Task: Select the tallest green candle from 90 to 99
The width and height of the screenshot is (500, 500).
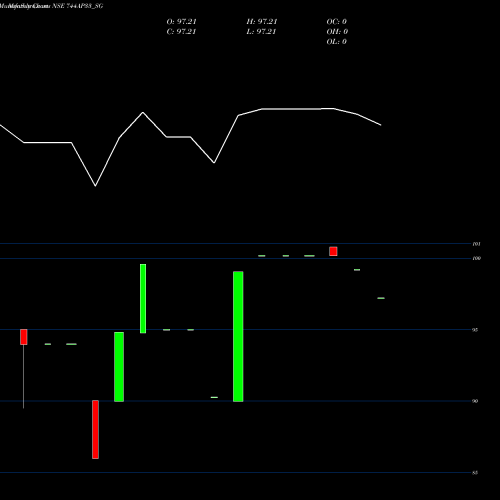Action: (238, 337)
